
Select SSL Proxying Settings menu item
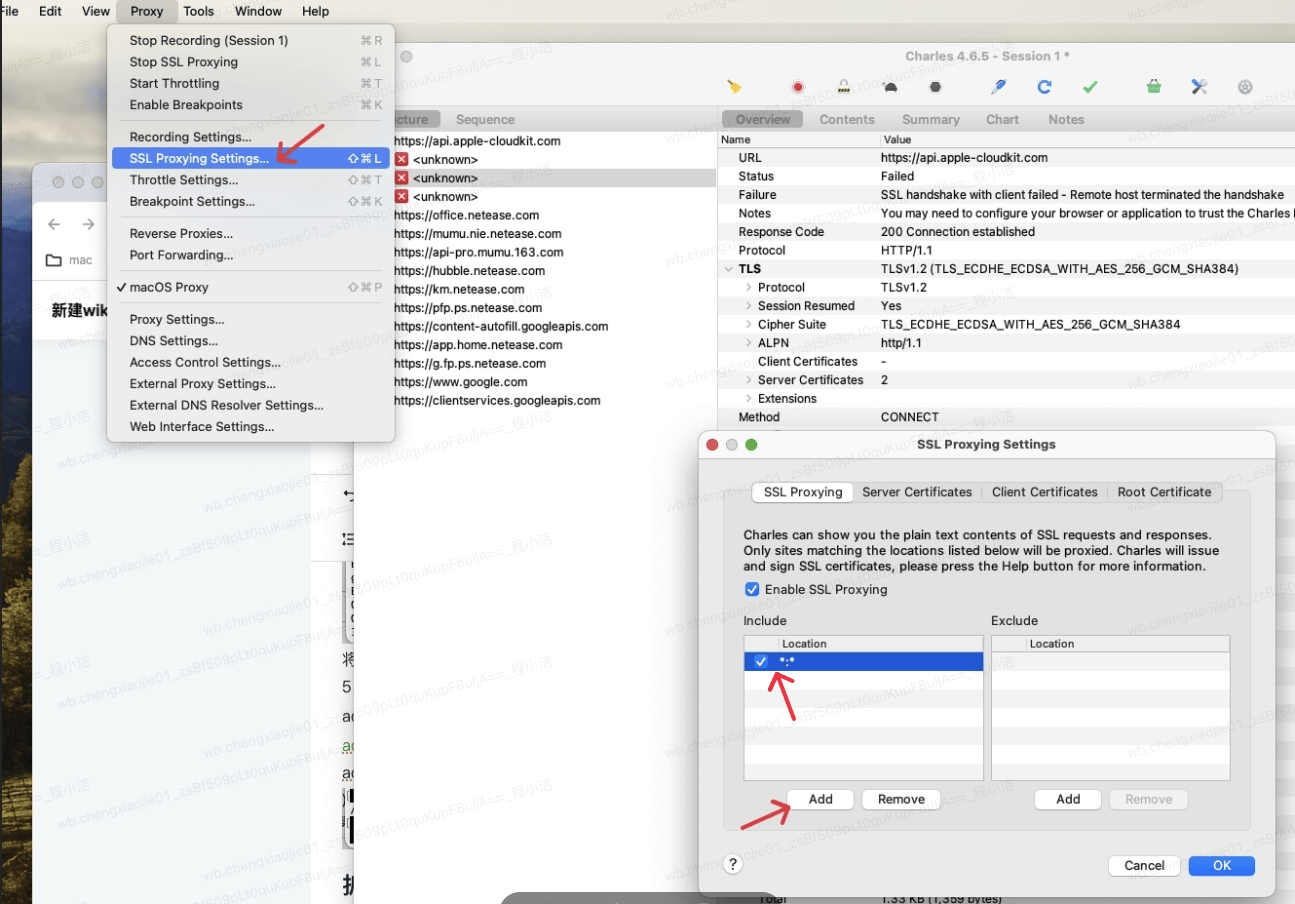pos(199,158)
